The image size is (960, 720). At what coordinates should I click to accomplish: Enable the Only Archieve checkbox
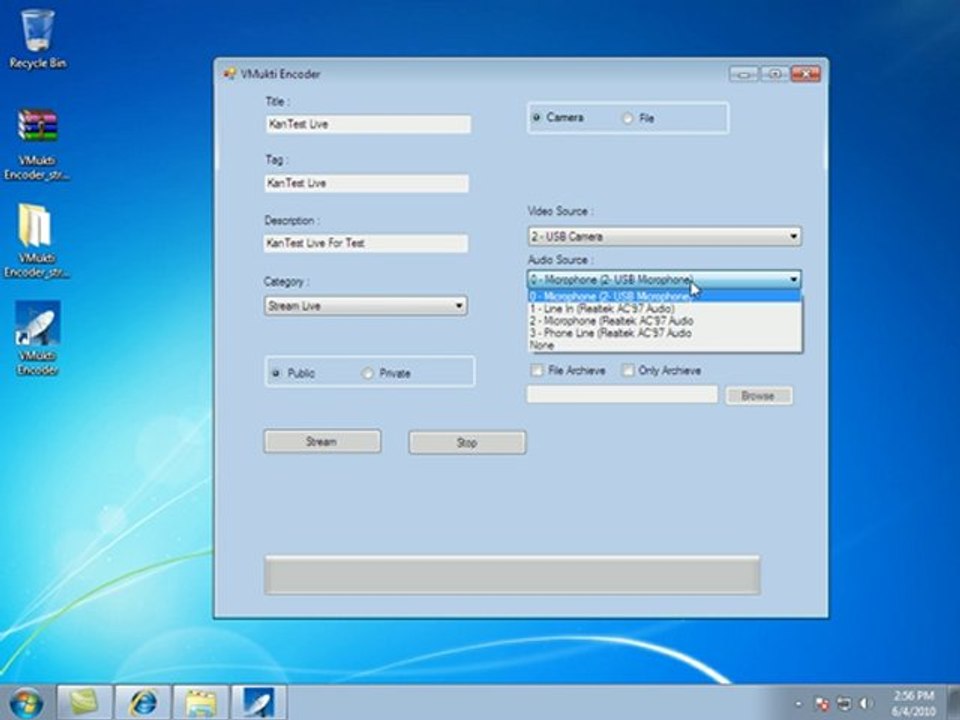click(628, 370)
